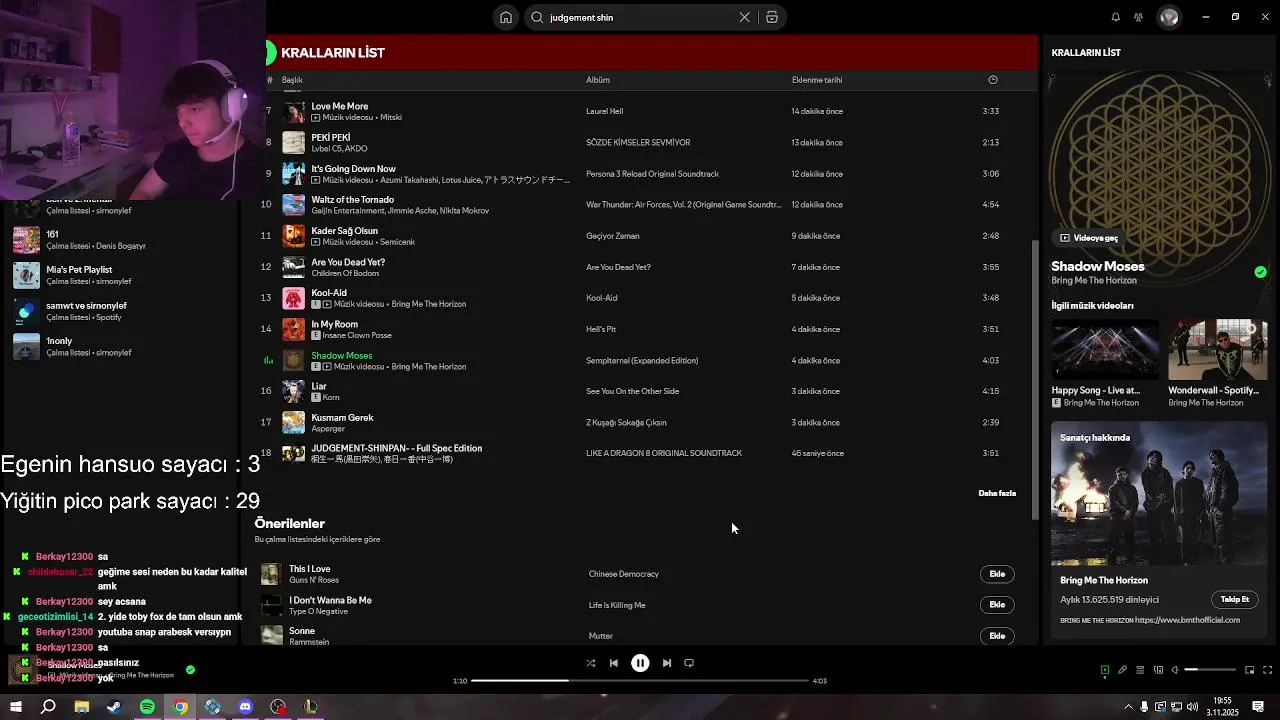Toggle shuffle playback
This screenshot has width=1280, height=720.
click(x=590, y=663)
